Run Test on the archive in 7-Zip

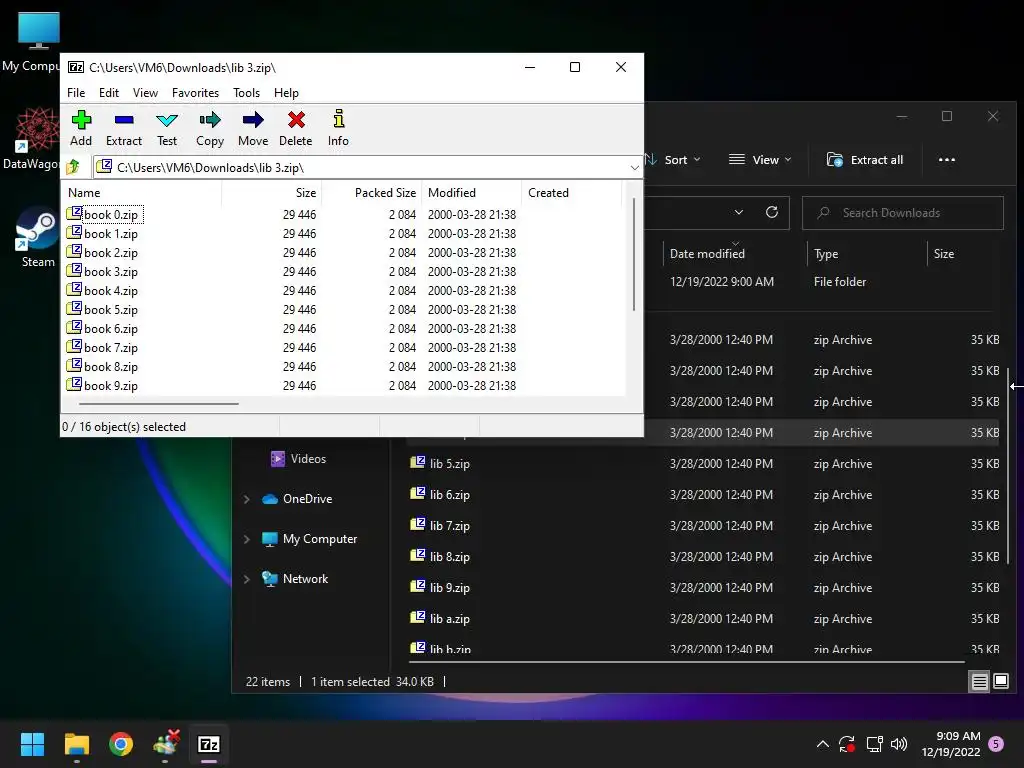(x=167, y=128)
